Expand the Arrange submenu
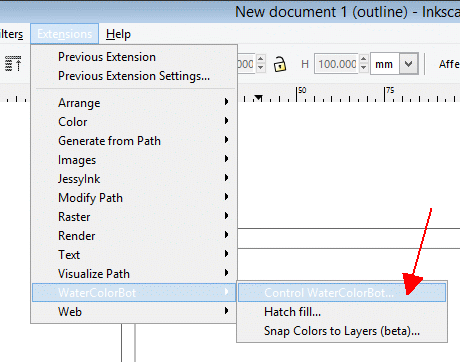Image resolution: width=460 pixels, height=362 pixels. click(134, 103)
